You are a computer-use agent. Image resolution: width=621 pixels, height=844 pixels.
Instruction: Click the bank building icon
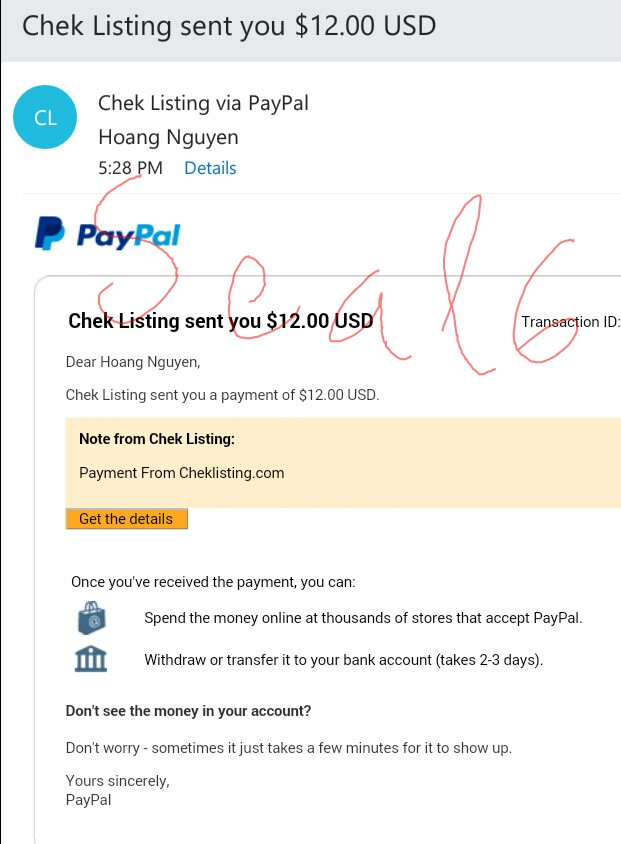coord(90,659)
